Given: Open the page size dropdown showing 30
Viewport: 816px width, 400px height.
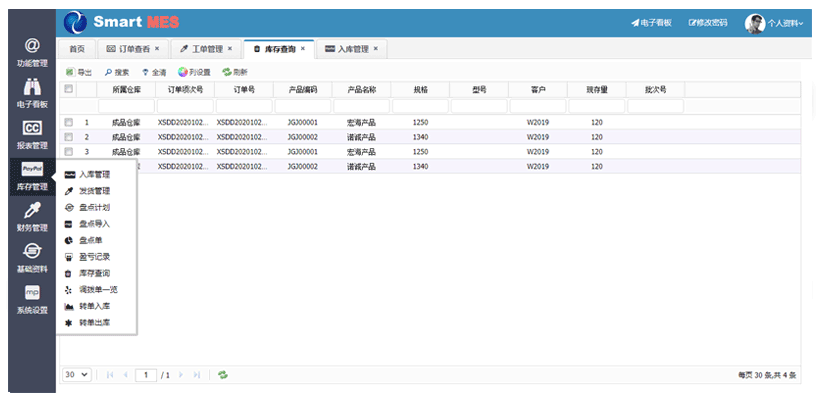Looking at the screenshot, I should [x=77, y=374].
